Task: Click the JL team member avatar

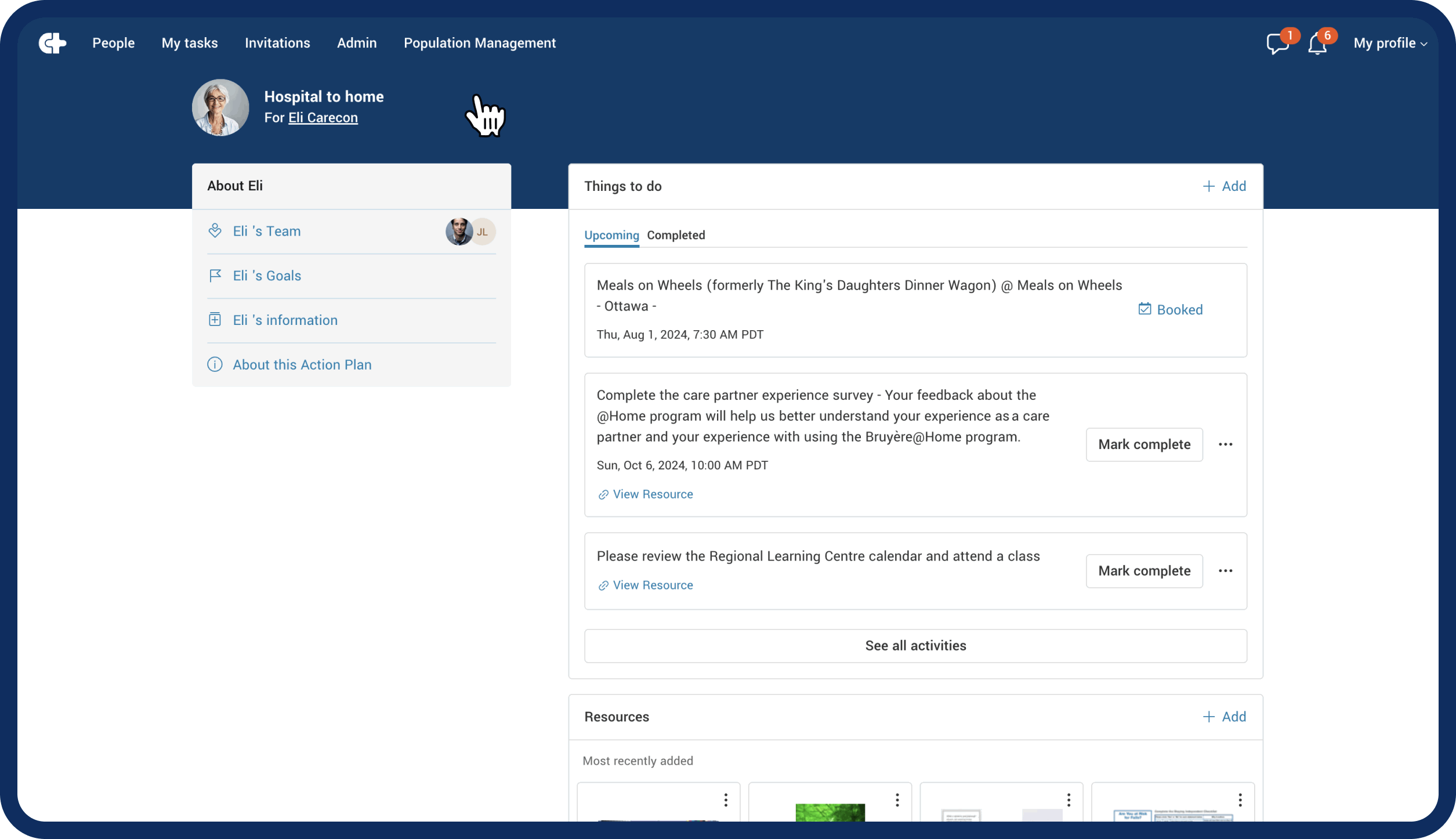Action: click(x=484, y=232)
